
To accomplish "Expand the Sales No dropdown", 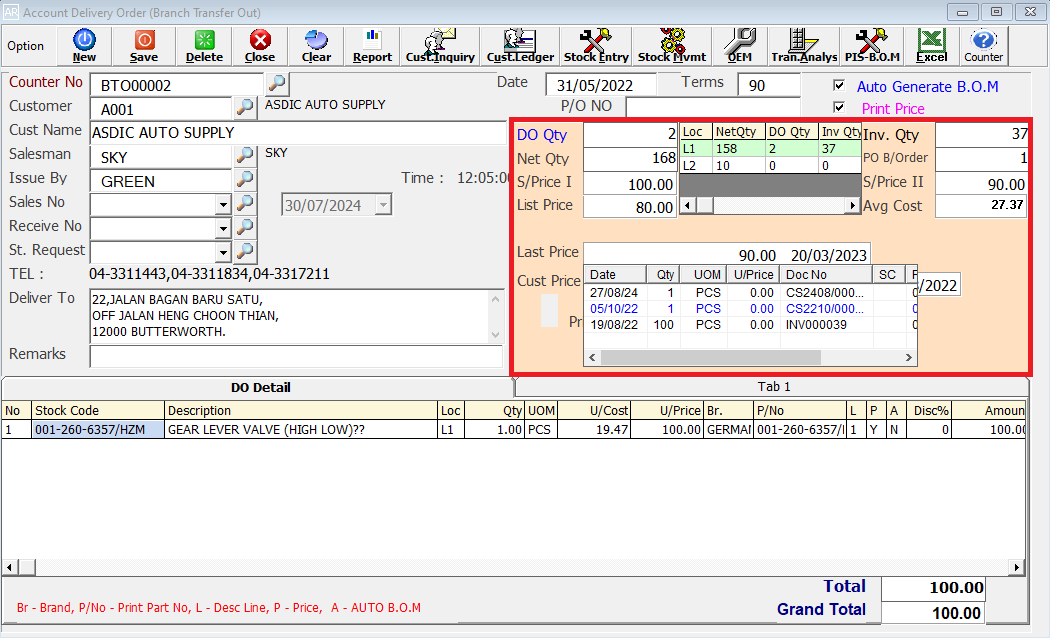I will [x=223, y=205].
